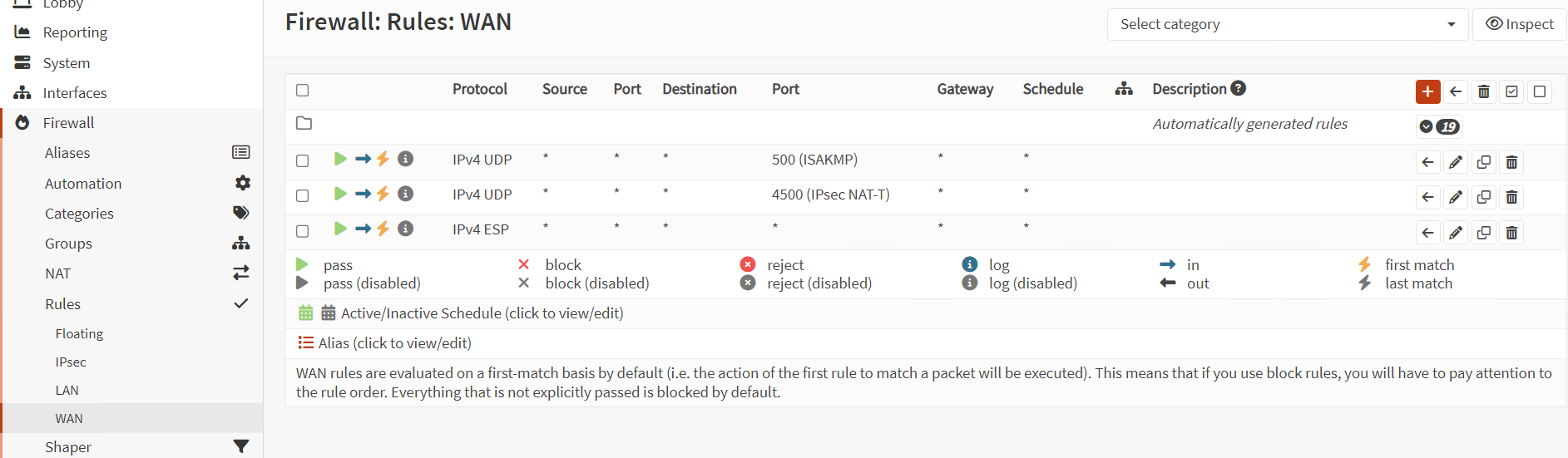Check the select-all rules checkbox in header

303,90
